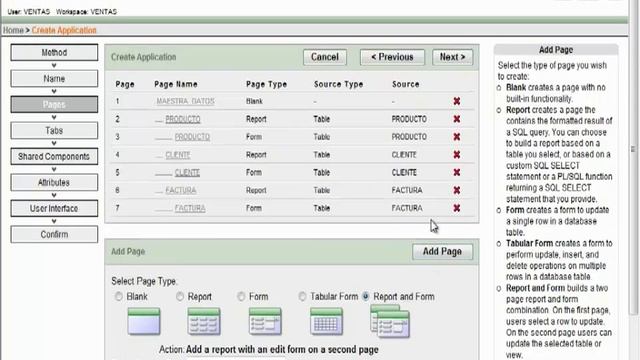Open the CLIENTE link in page 4 row
640x360 pixels.
178,155
